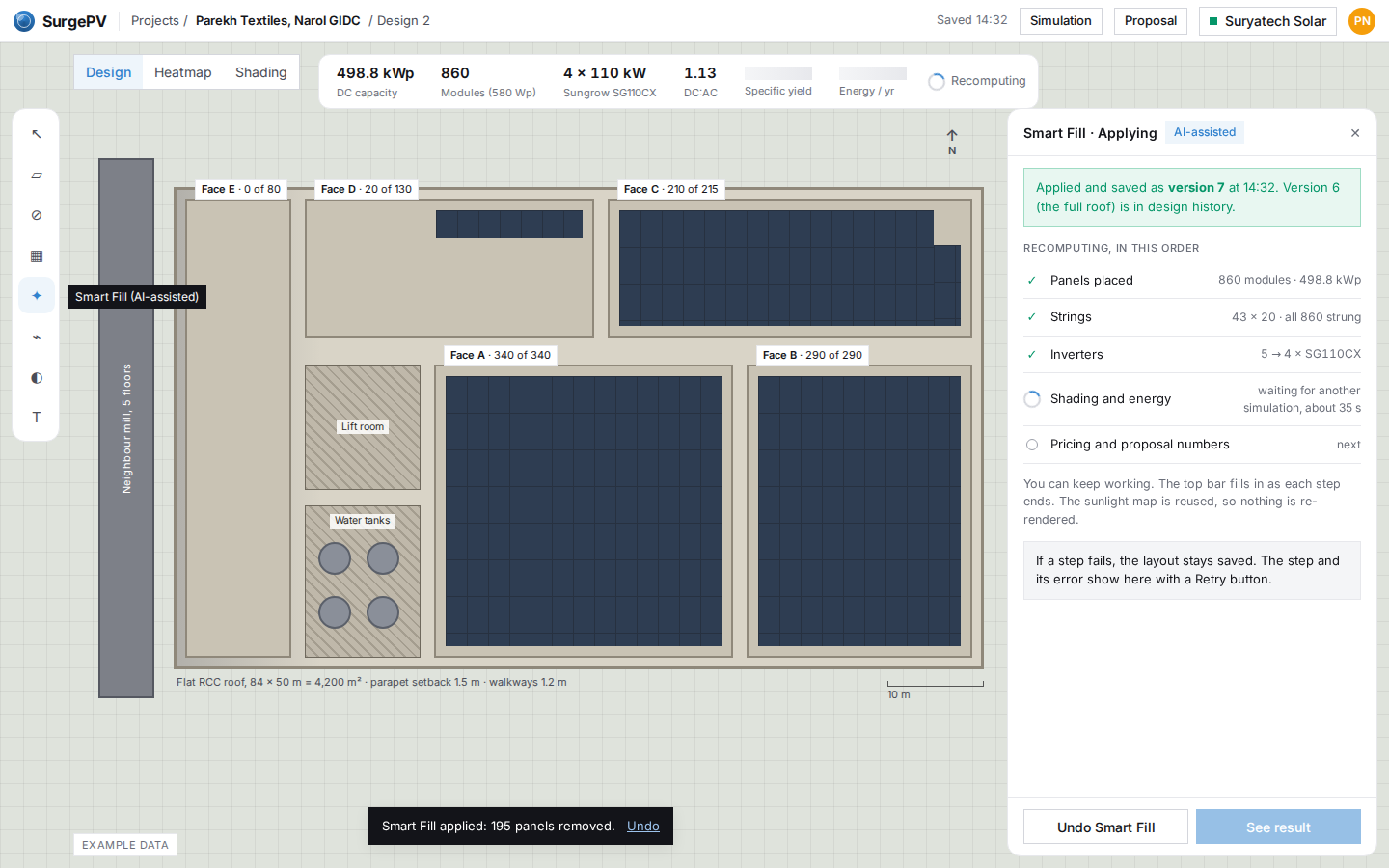Click the Water tanks obstruction label
This screenshot has height=868, width=1389.
pyautogui.click(x=363, y=520)
